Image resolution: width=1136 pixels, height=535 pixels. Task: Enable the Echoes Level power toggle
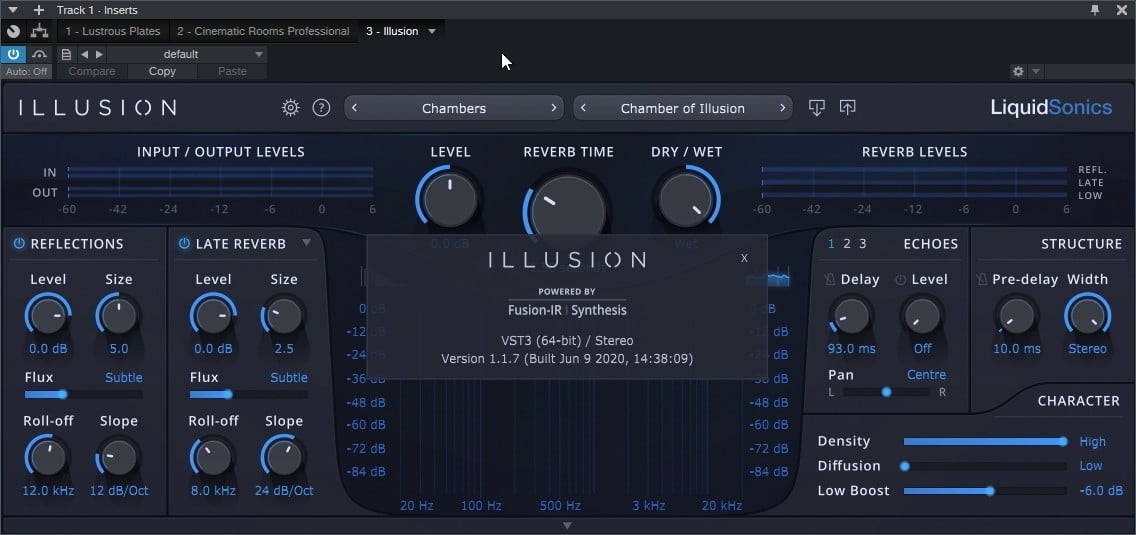pos(900,280)
